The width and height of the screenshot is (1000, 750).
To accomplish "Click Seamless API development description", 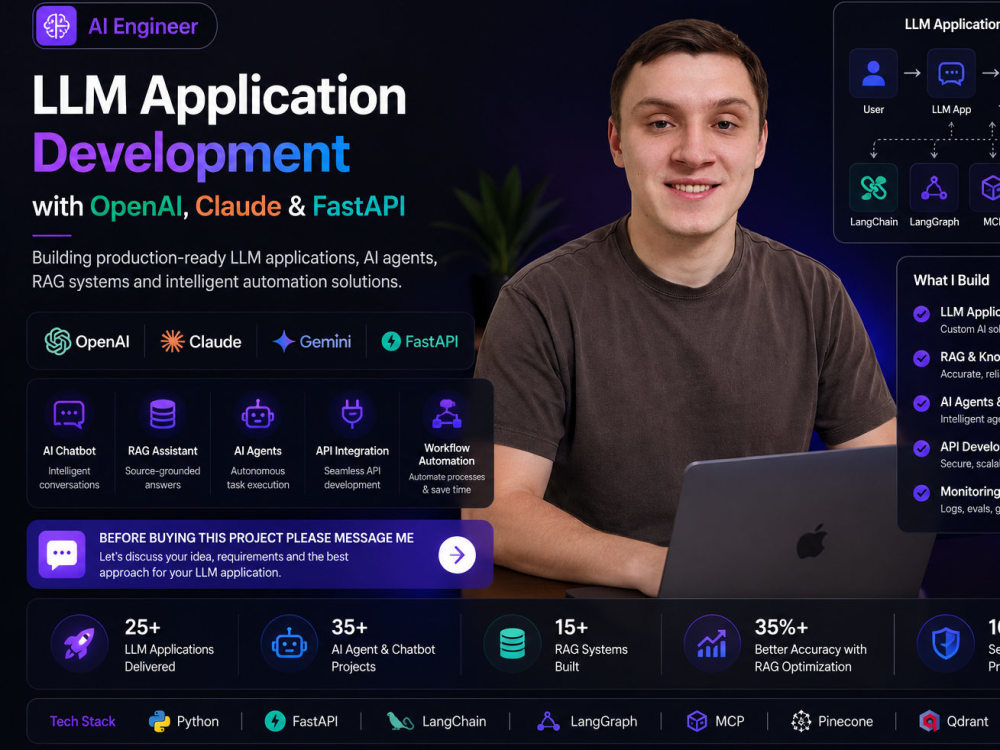I will [352, 478].
